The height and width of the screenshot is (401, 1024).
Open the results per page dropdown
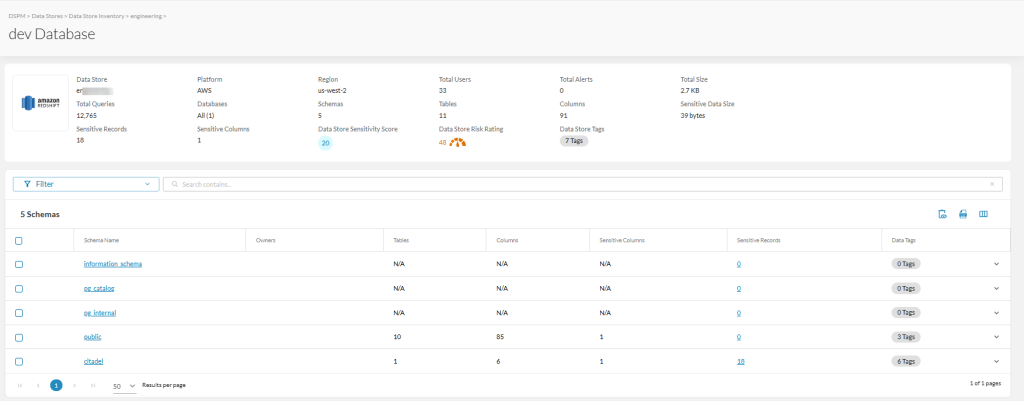pos(124,386)
